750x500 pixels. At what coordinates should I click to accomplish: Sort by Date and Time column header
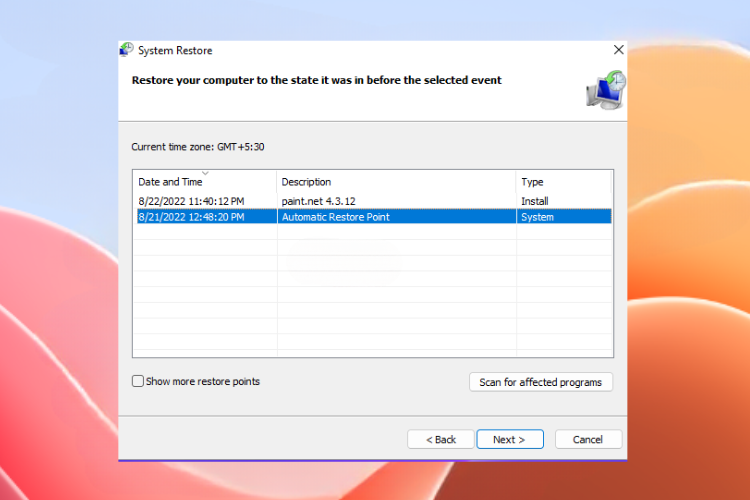point(205,182)
